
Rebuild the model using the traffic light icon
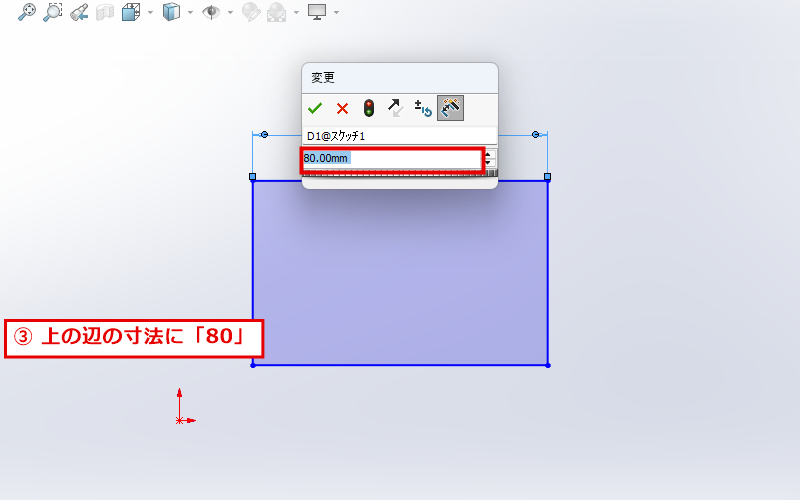click(369, 108)
